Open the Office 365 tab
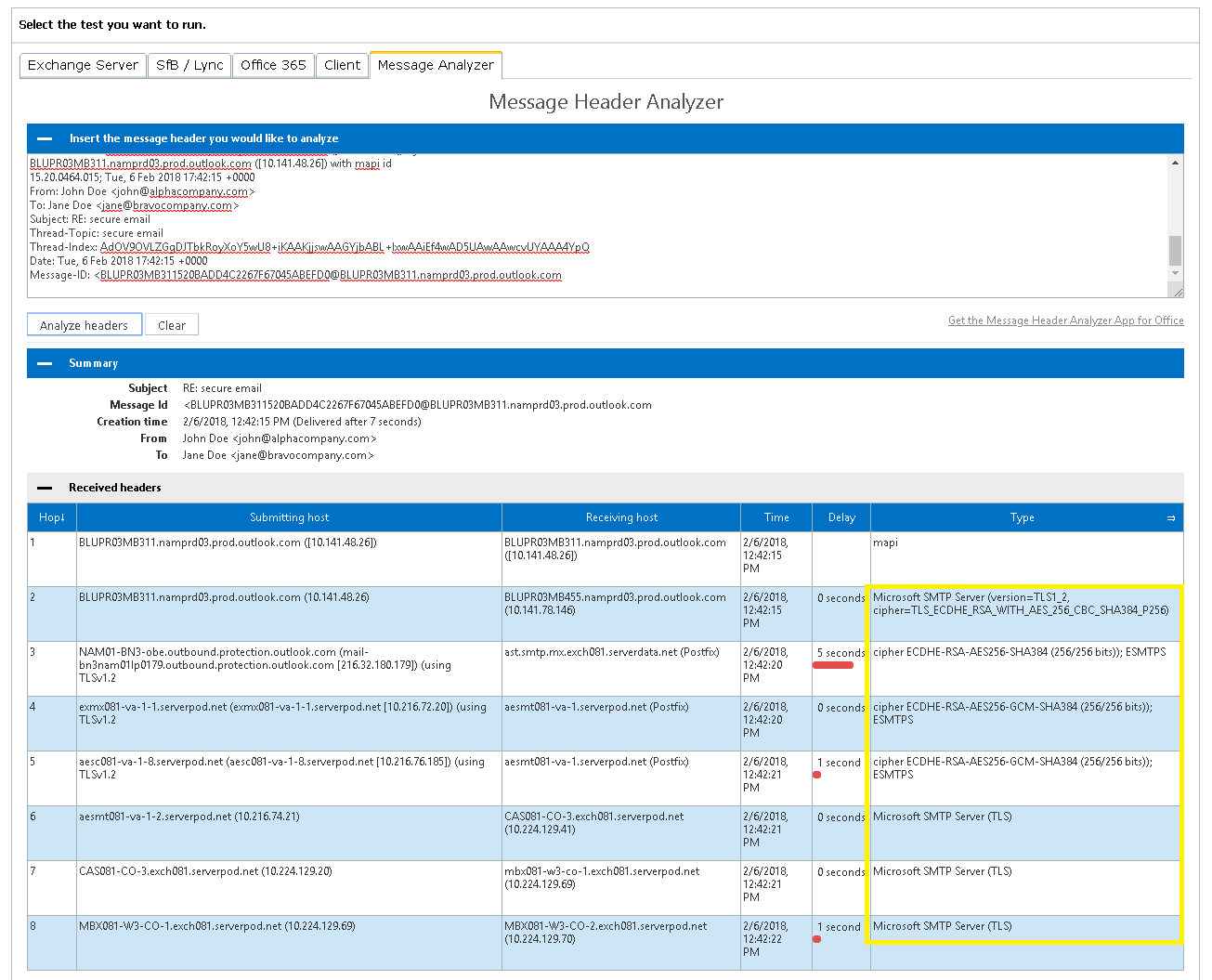1212x980 pixels. pos(272,64)
